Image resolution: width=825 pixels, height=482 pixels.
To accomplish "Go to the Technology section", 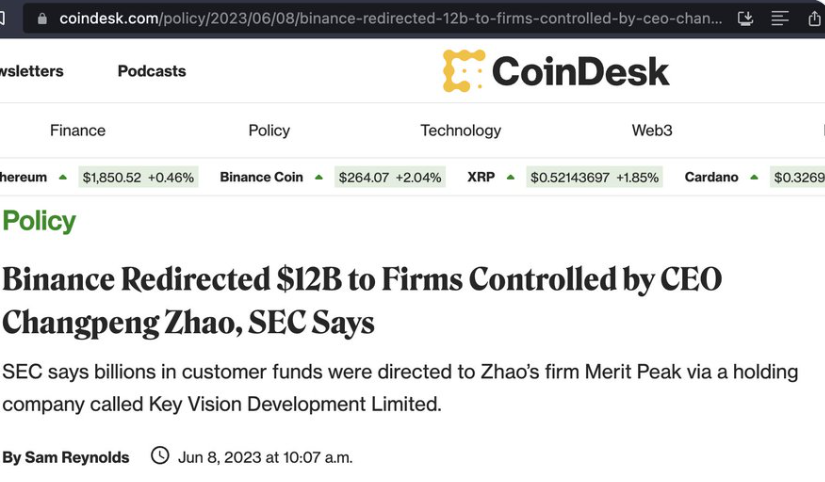I will (x=460, y=130).
